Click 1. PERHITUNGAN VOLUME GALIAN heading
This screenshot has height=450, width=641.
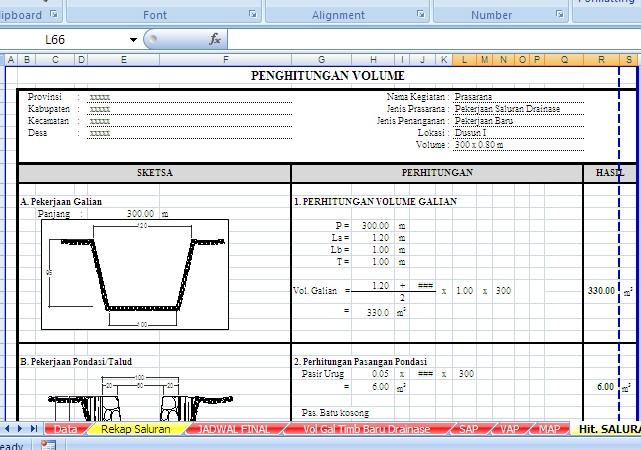pyautogui.click(x=375, y=201)
